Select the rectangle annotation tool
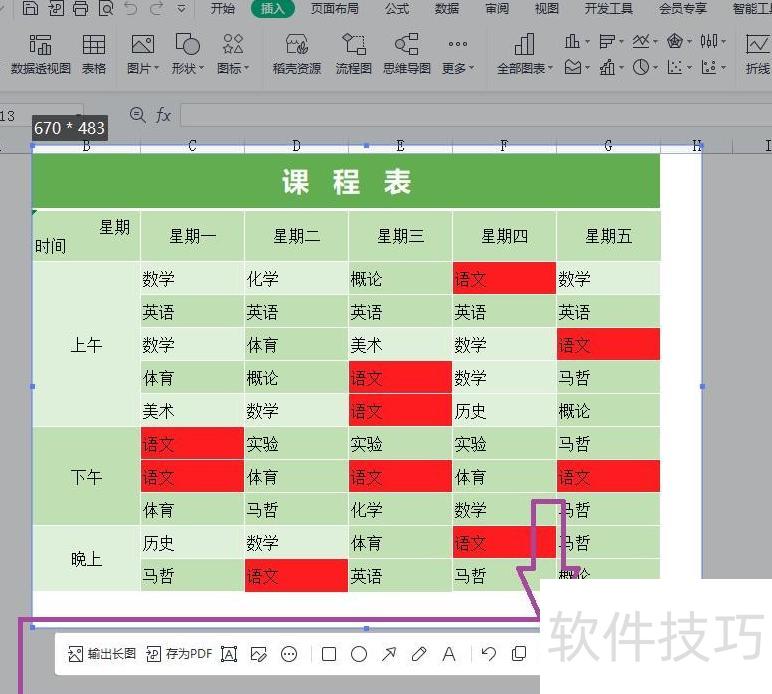Viewport: 772px width, 694px height. coord(329,654)
